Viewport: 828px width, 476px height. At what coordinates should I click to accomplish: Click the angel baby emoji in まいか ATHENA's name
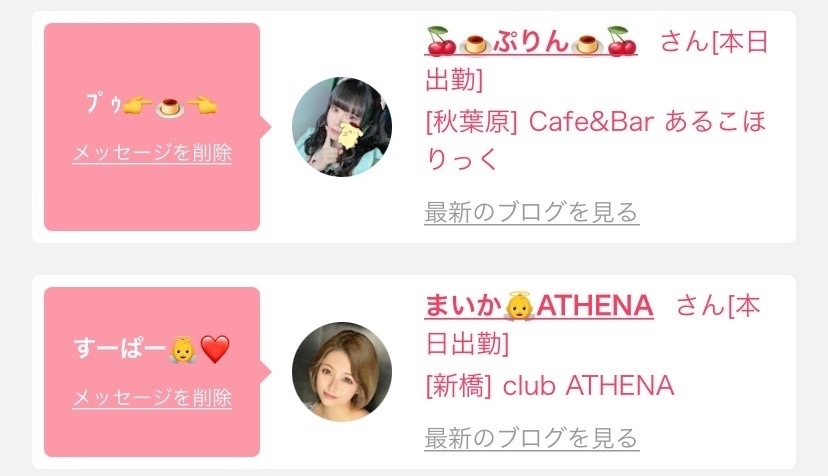point(519,306)
